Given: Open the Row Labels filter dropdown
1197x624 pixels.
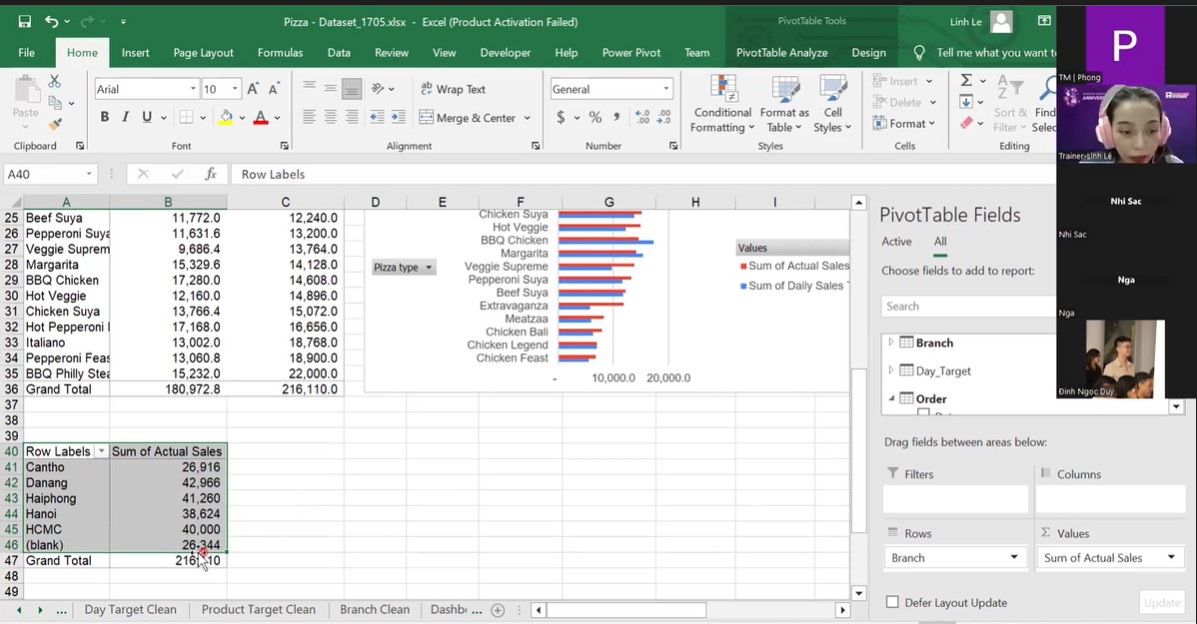Looking at the screenshot, I should tap(100, 452).
